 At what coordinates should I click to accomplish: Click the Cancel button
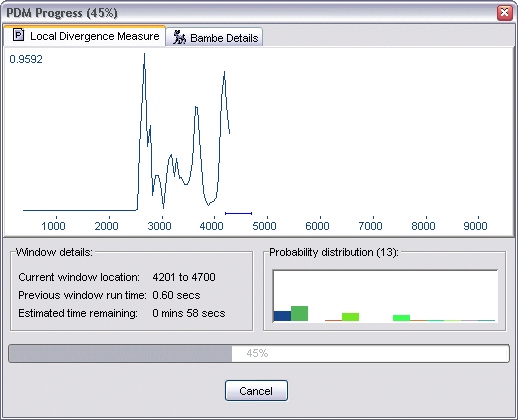(x=256, y=391)
